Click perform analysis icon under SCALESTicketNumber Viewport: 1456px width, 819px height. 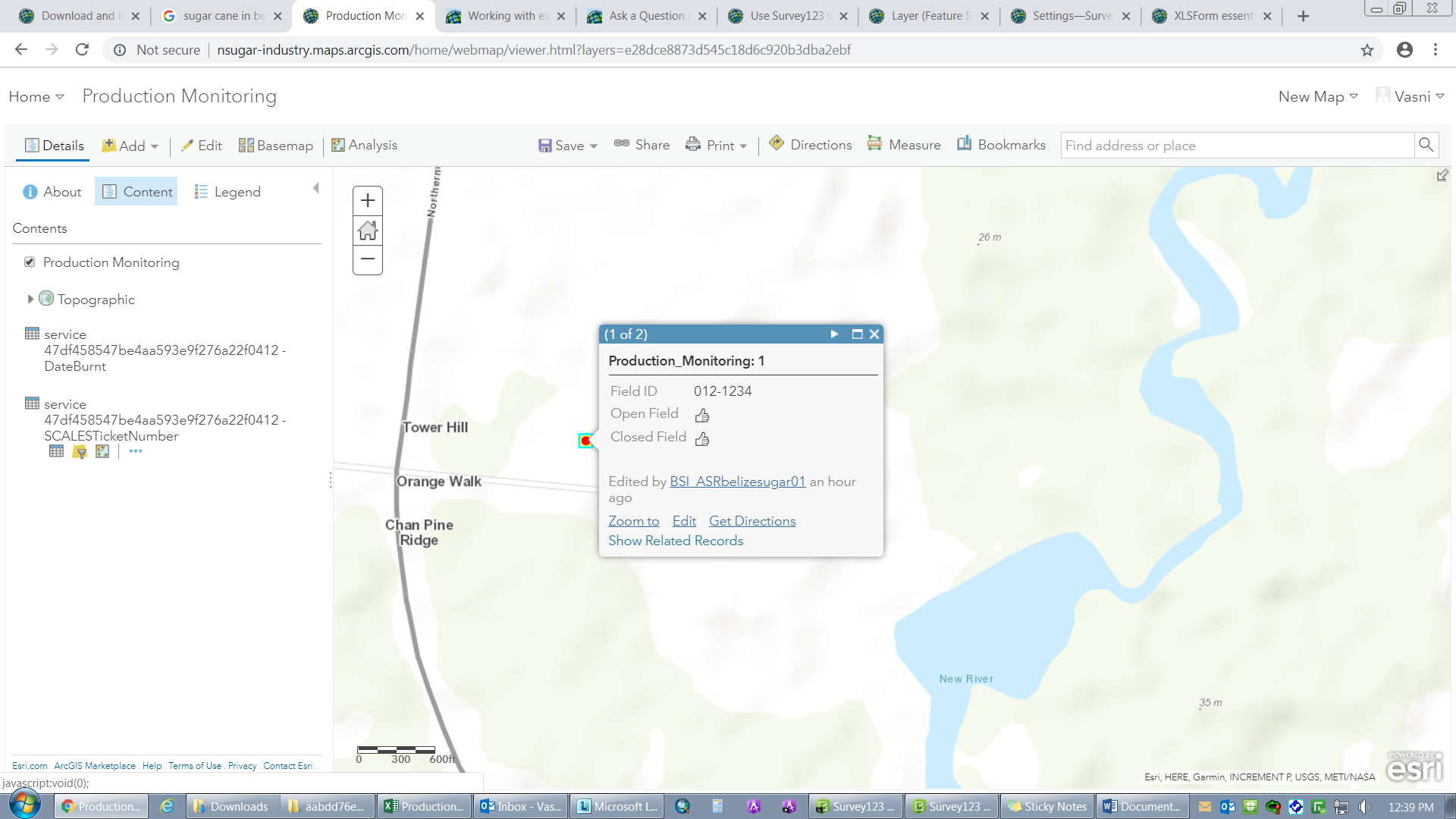[x=102, y=451]
